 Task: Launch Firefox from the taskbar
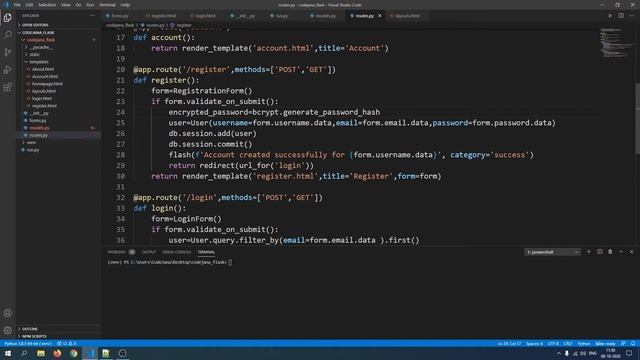(57, 353)
